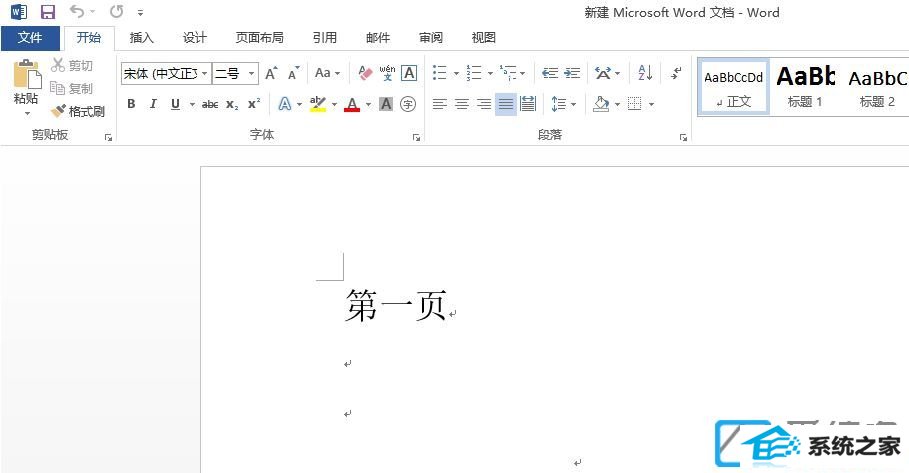Activate 格式刷 (Format Painter)
This screenshot has height=473, width=909.
click(78, 111)
